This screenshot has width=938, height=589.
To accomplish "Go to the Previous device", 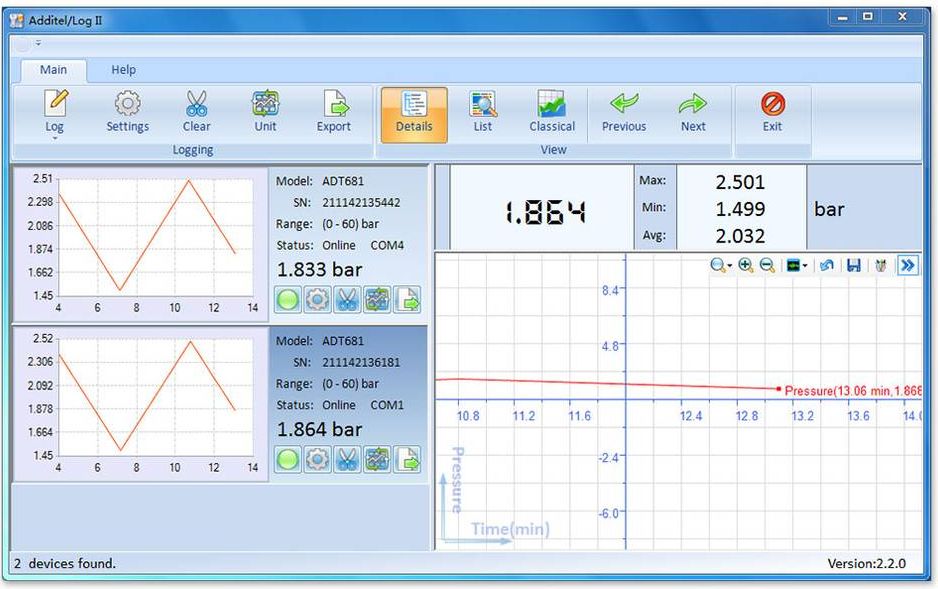I will pos(624,111).
